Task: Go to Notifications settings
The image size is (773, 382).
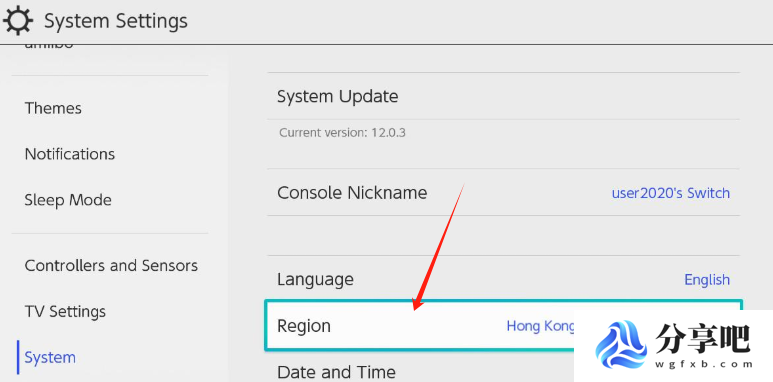Action: pyautogui.click(x=70, y=154)
